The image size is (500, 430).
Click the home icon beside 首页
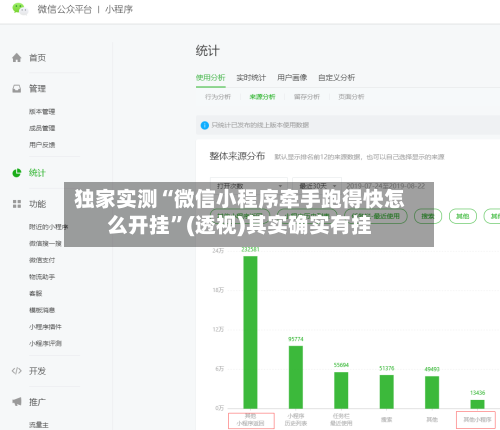(x=17, y=58)
